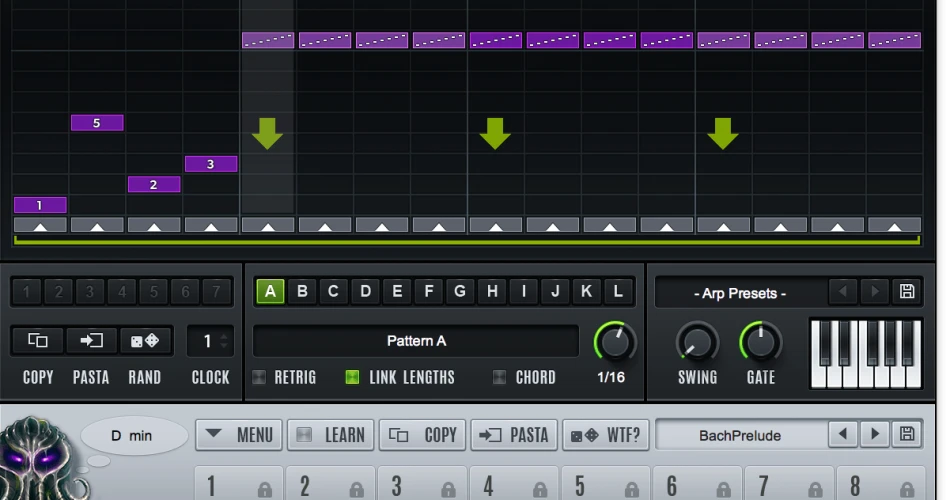
Task: Save the BachPrelude preset with disk icon
Action: pyautogui.click(x=907, y=435)
